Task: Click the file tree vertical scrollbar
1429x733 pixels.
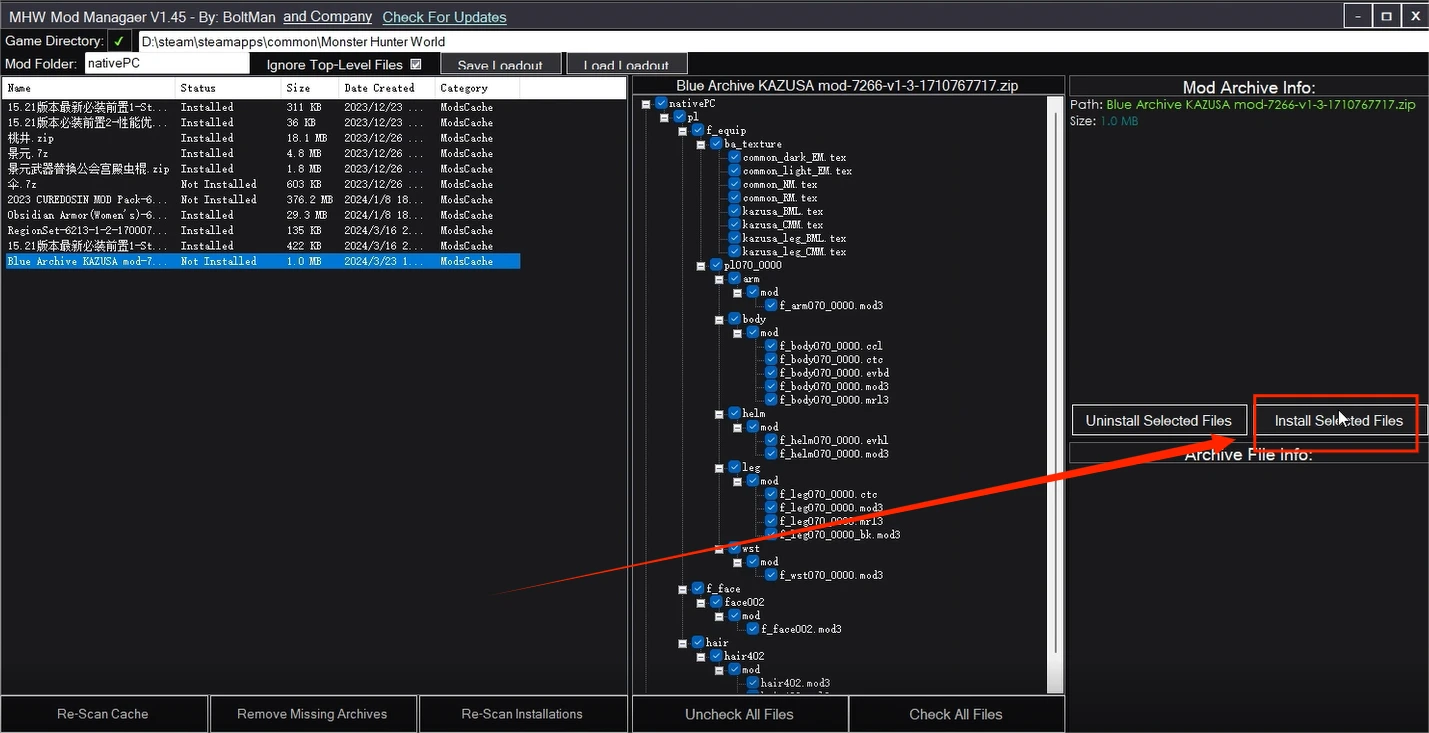Action: pyautogui.click(x=1054, y=394)
